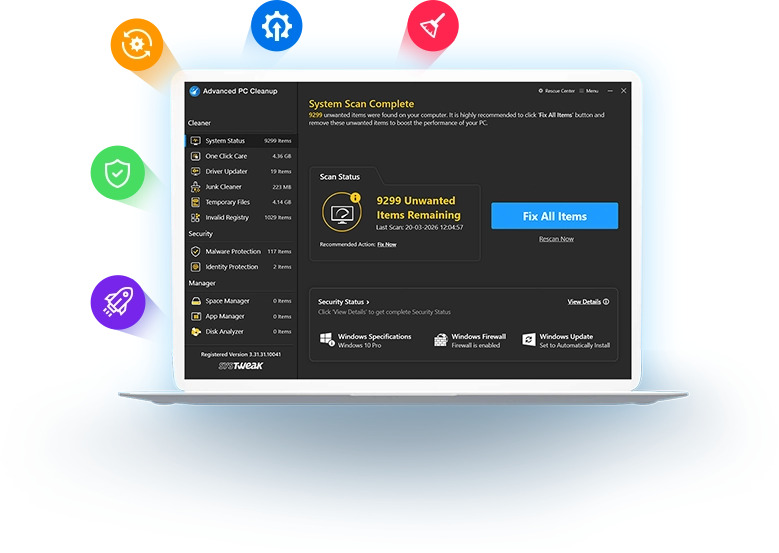This screenshot has width=779, height=553.
Task: Minimize the Advanced PC Cleanup window
Action: click(x=610, y=91)
